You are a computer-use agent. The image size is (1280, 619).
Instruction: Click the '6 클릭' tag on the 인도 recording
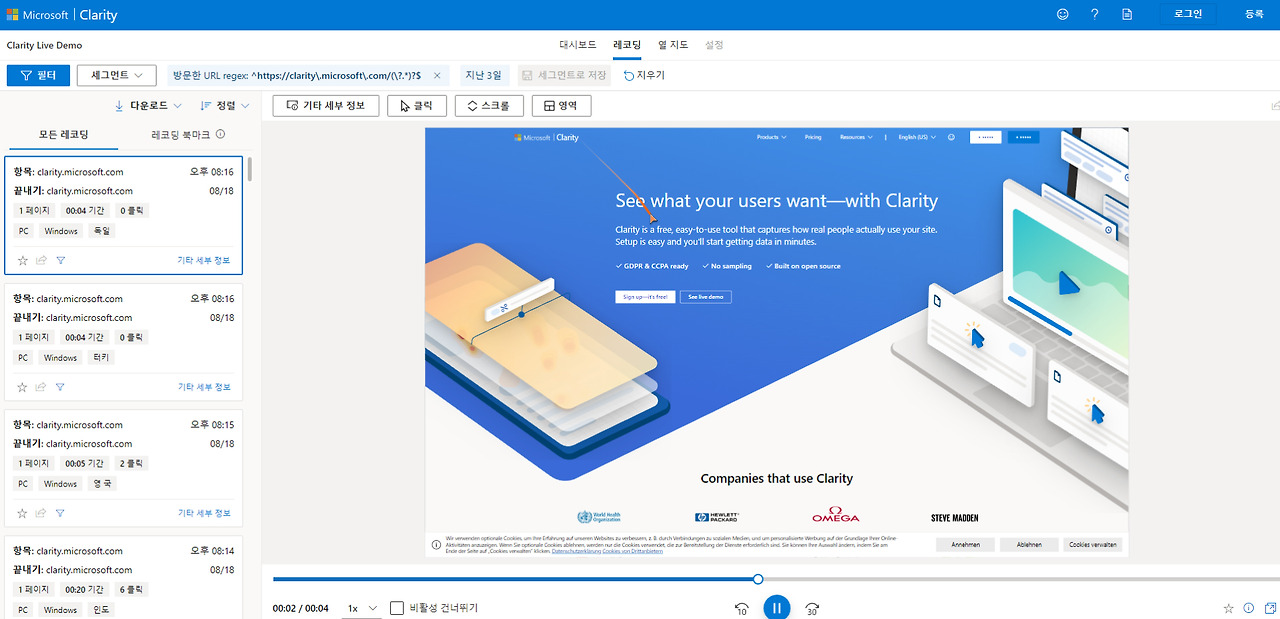pos(131,590)
